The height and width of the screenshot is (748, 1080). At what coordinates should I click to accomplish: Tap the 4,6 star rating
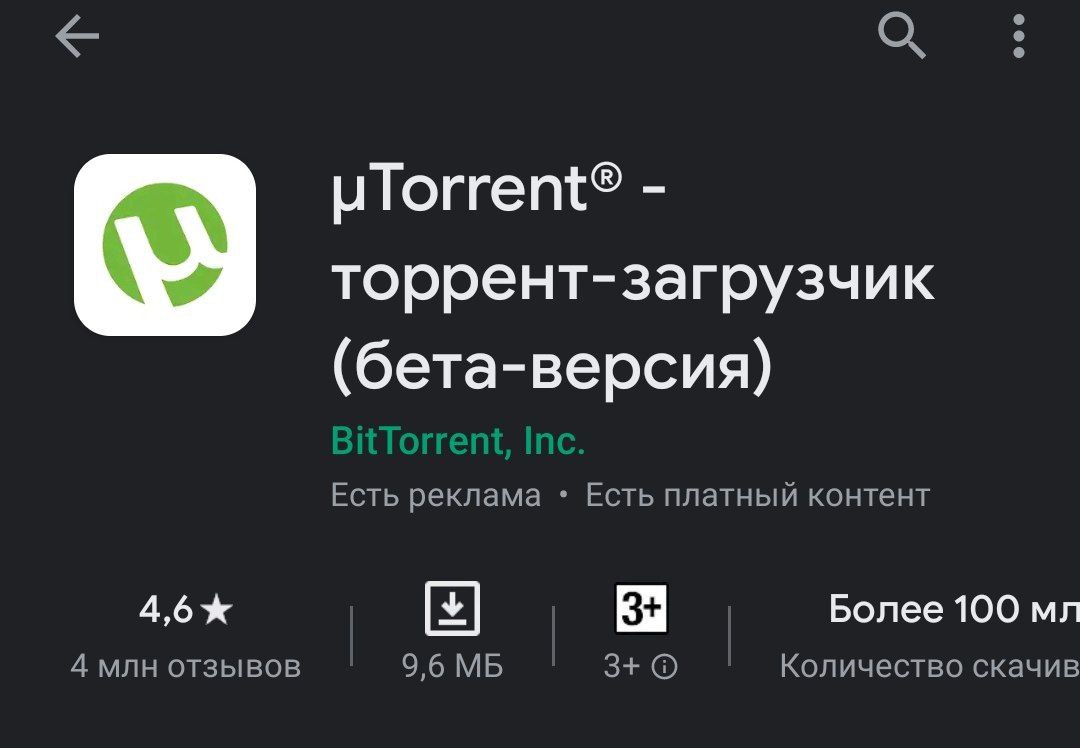tap(186, 610)
